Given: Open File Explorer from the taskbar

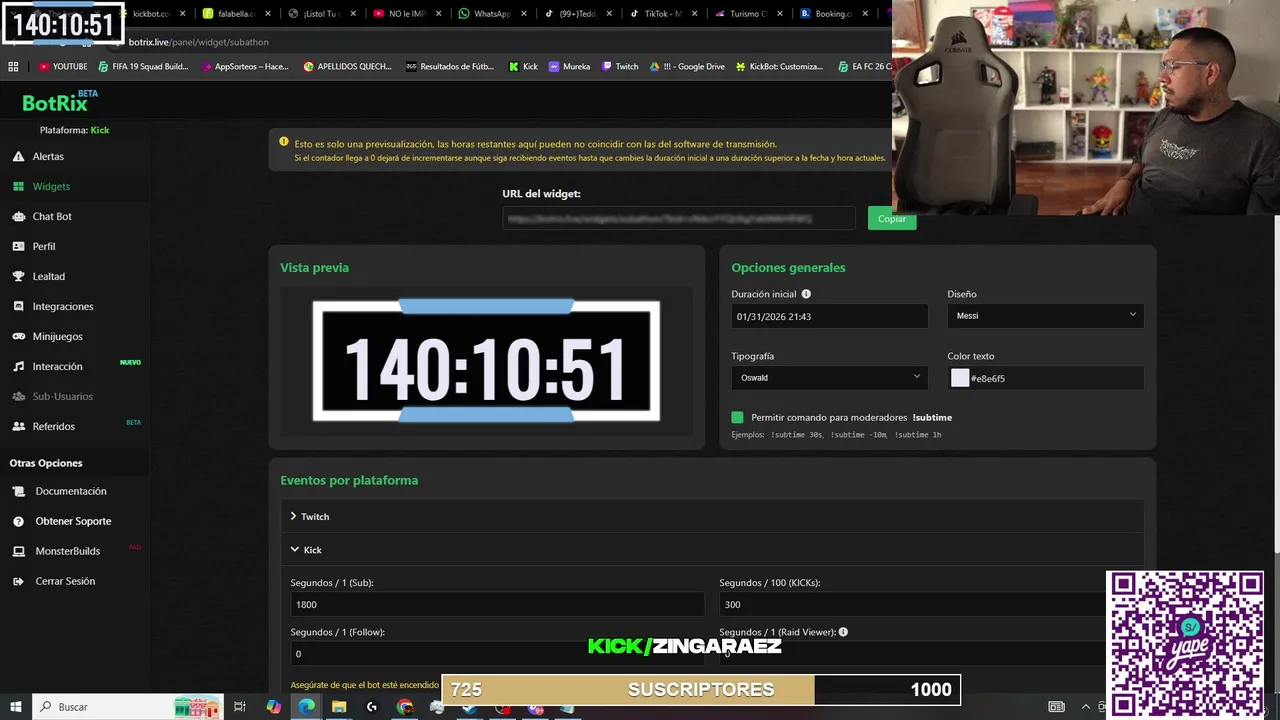Looking at the screenshot, I should tap(339, 706).
